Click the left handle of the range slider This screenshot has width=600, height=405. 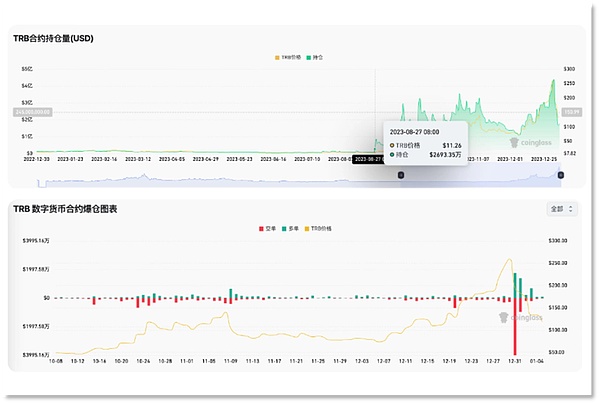[401, 175]
